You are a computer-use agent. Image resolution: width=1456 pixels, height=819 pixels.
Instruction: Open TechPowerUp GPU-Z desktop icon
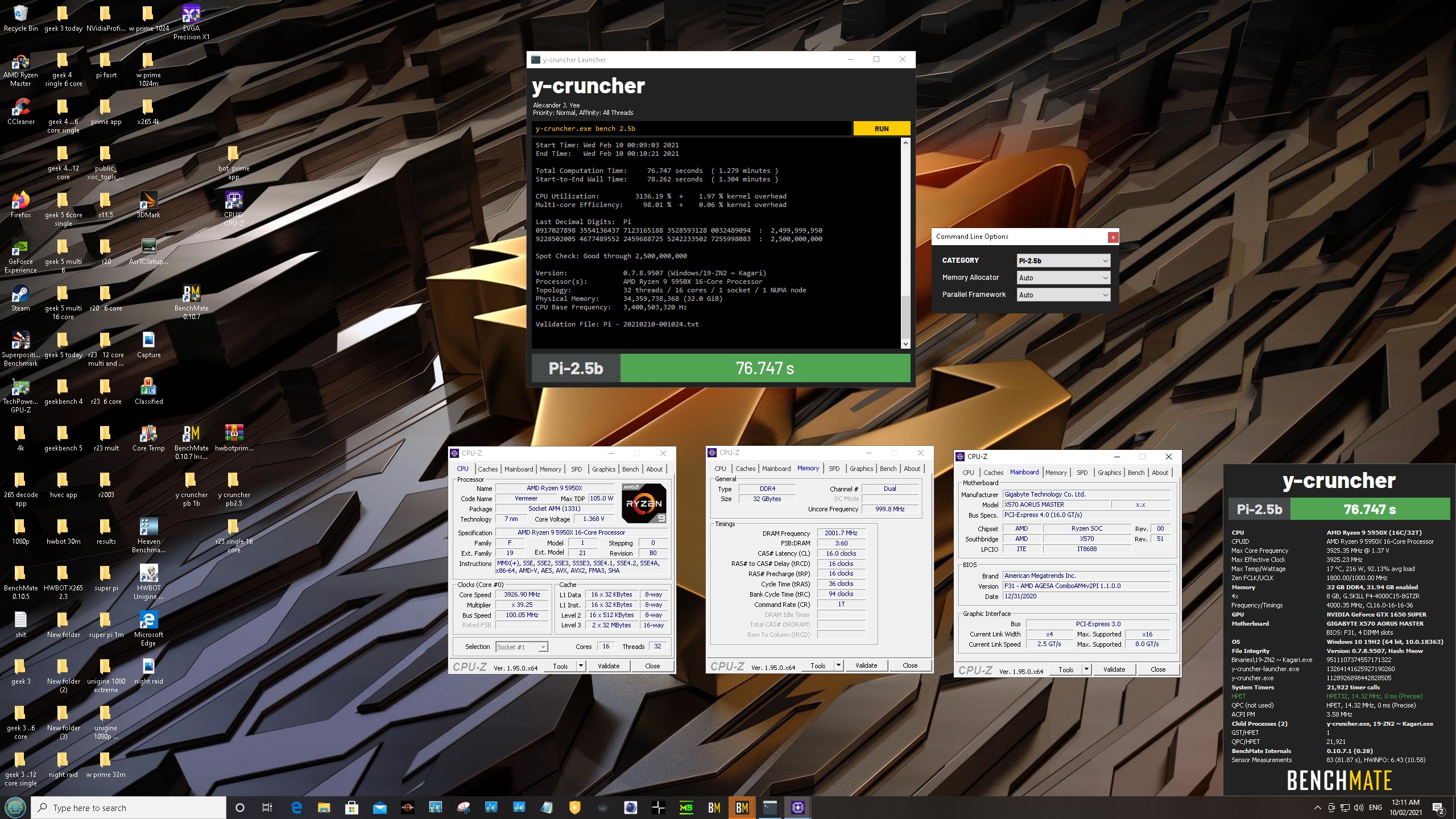(x=20, y=395)
